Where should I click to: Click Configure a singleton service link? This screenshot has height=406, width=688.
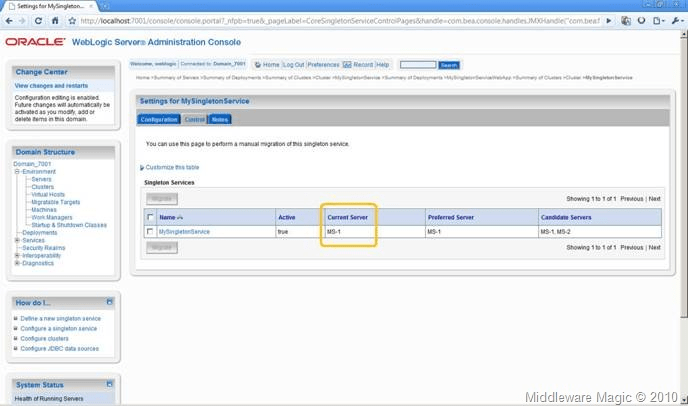point(59,328)
